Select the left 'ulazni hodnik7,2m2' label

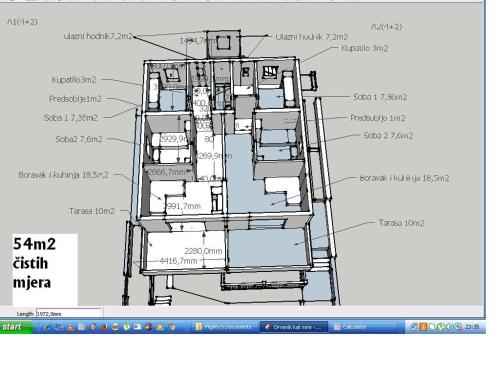coord(99,36)
